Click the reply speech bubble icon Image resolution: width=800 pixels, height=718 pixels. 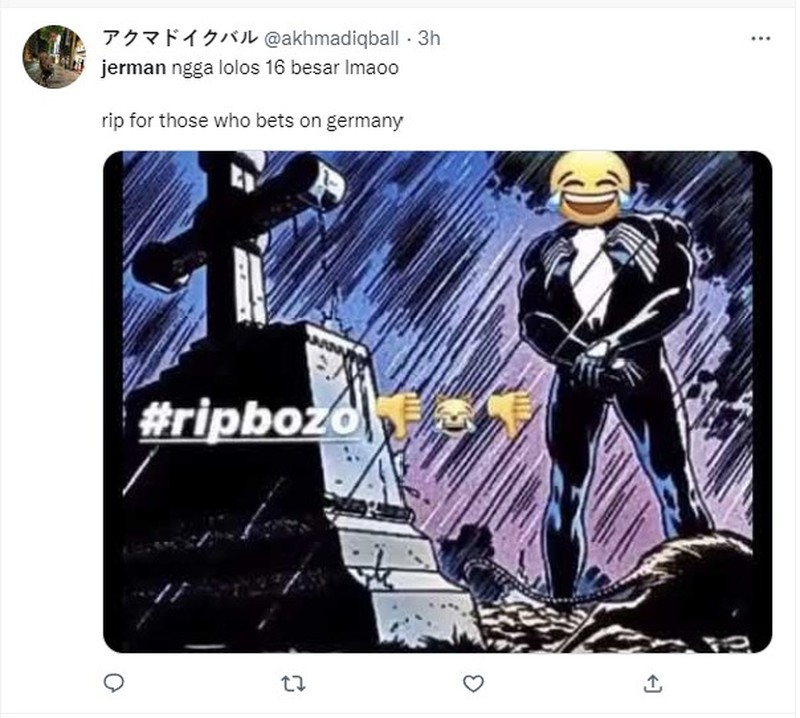(114, 683)
